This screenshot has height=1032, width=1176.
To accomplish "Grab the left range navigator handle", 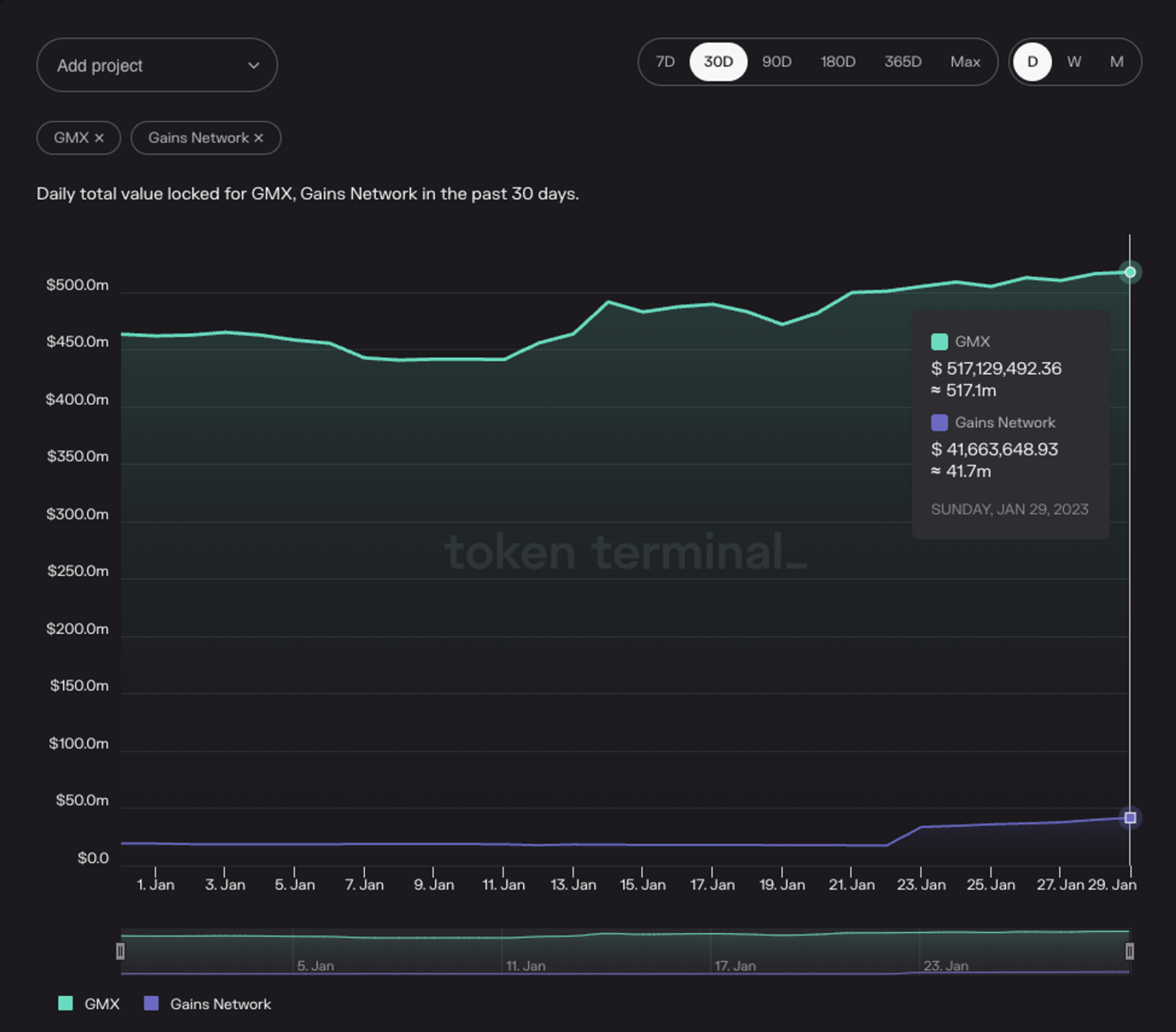I will tap(120, 951).
